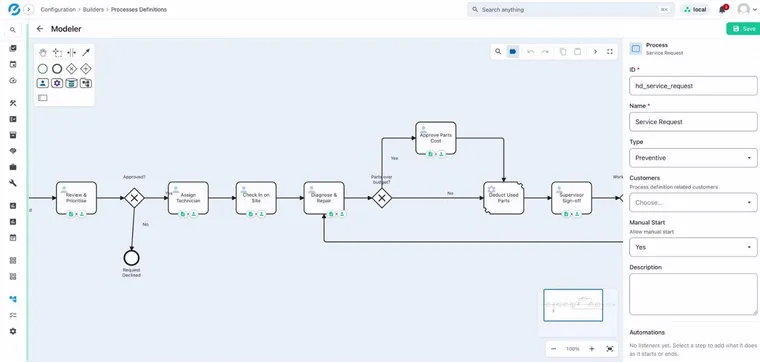The image size is (760, 362).
Task: Click the 100% zoom level
Action: (x=572, y=349)
